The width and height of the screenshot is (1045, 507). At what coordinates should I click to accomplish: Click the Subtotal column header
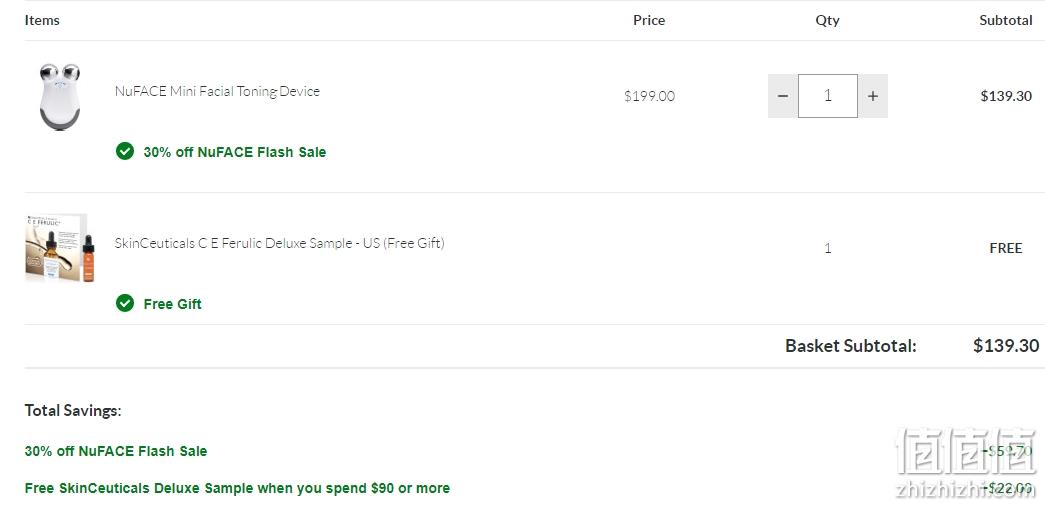point(1006,20)
